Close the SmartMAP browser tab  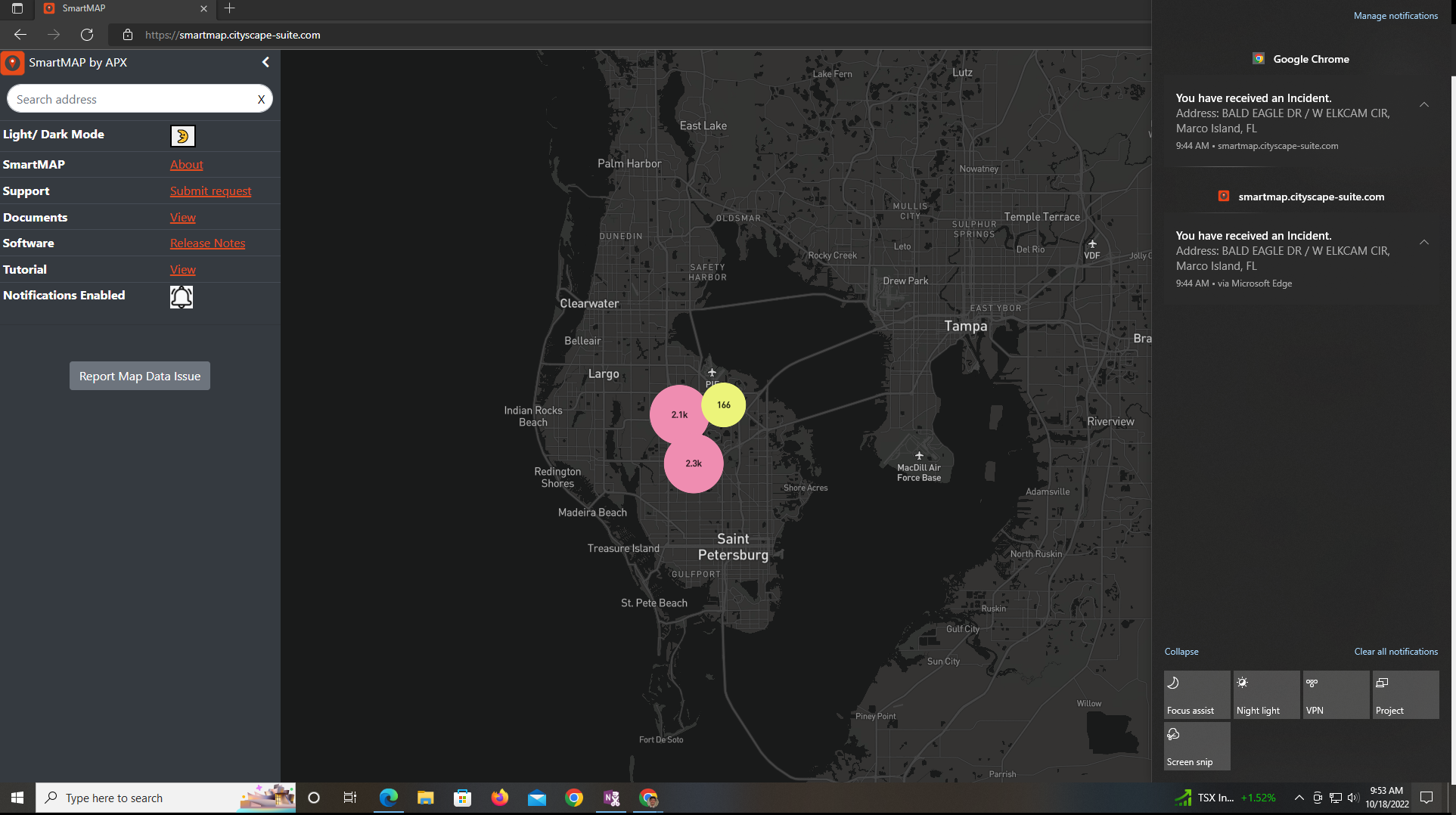(x=203, y=8)
